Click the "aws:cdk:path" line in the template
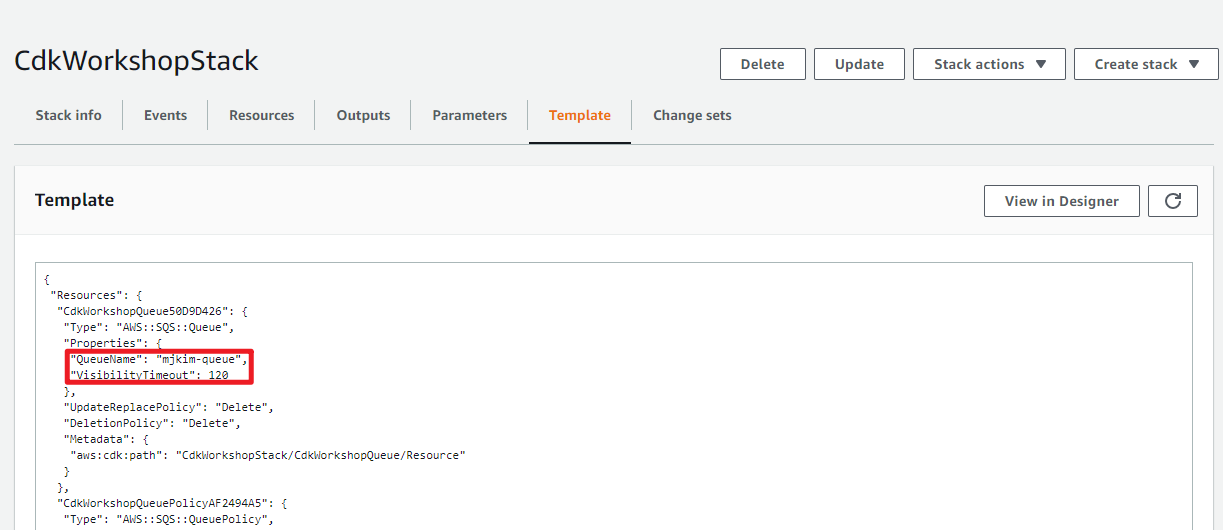The height and width of the screenshot is (530, 1223). click(x=268, y=455)
